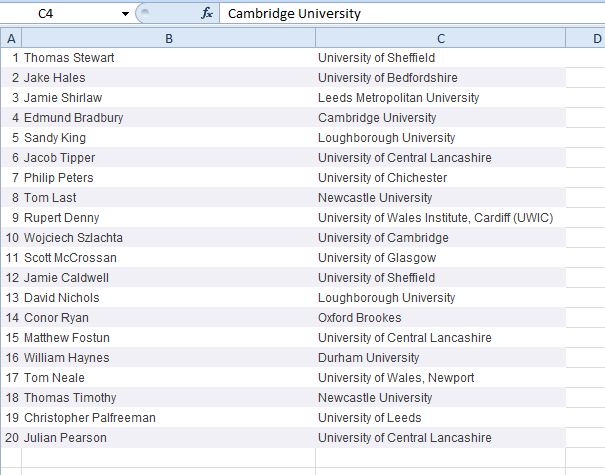Select University of Wales Institute, Cardiff cell
This screenshot has height=475, width=605.
click(x=441, y=218)
